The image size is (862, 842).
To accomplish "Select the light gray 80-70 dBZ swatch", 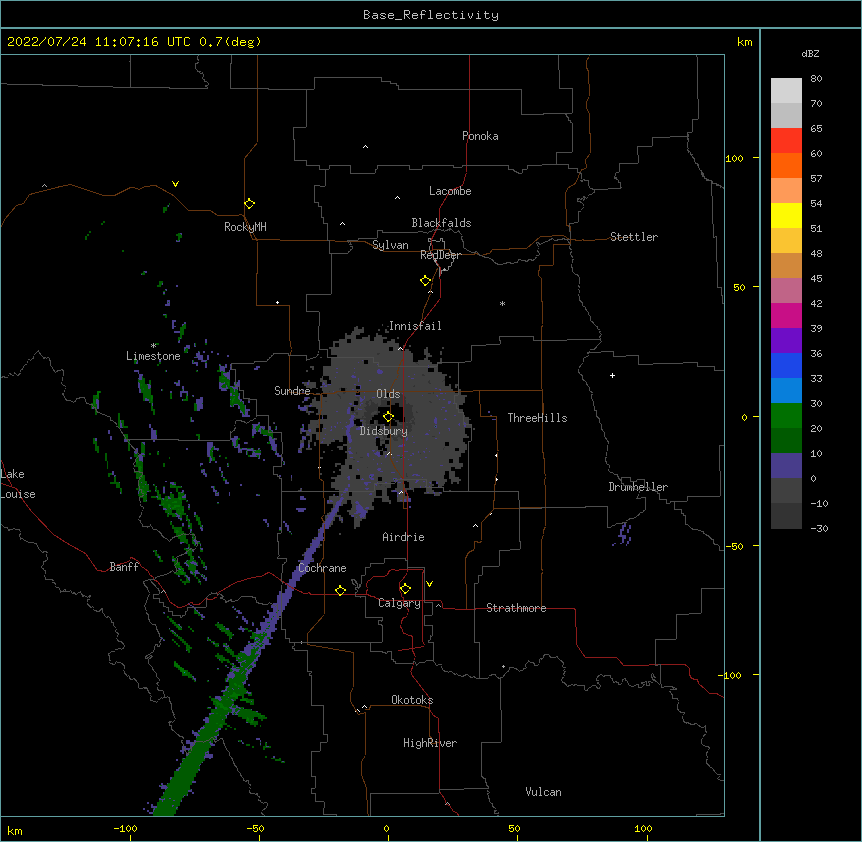I will click(786, 91).
